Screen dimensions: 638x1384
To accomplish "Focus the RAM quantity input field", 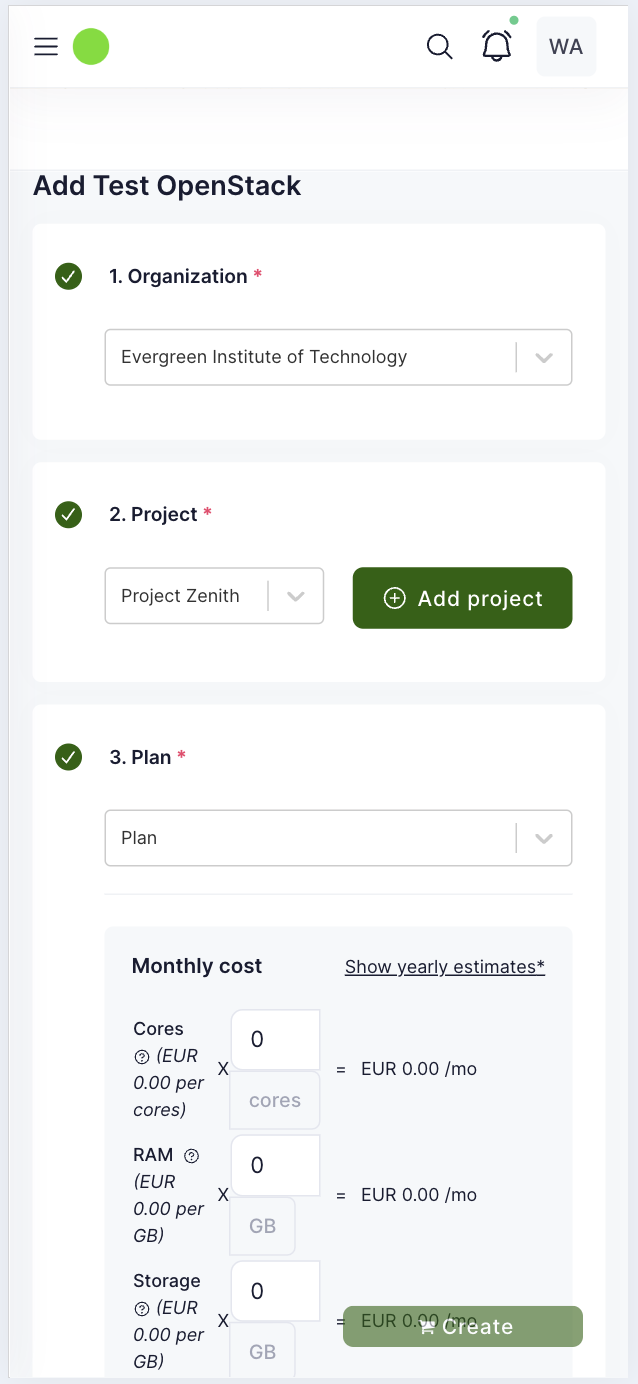I will [275, 1165].
